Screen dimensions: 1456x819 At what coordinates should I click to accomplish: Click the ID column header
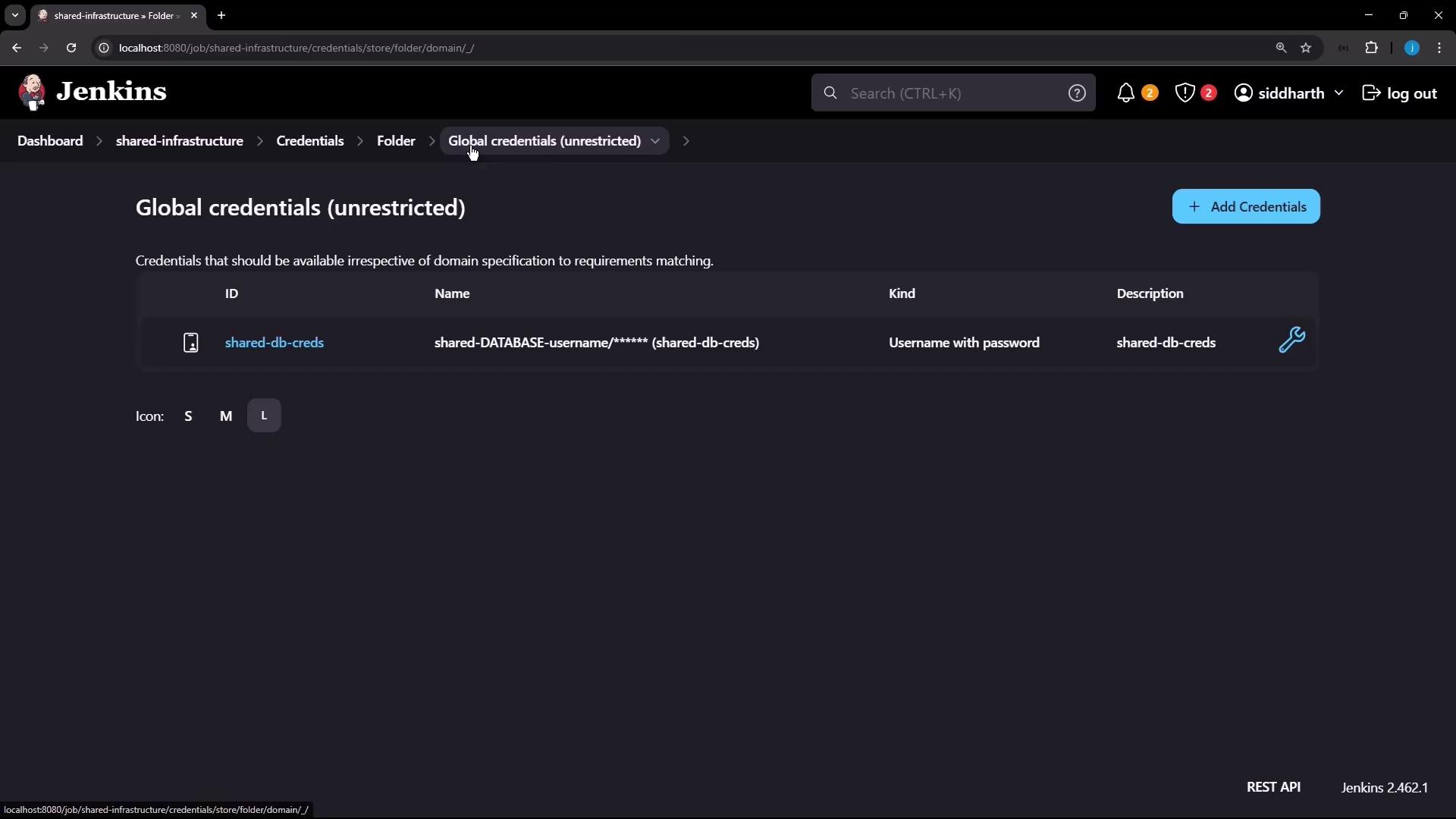tap(231, 293)
